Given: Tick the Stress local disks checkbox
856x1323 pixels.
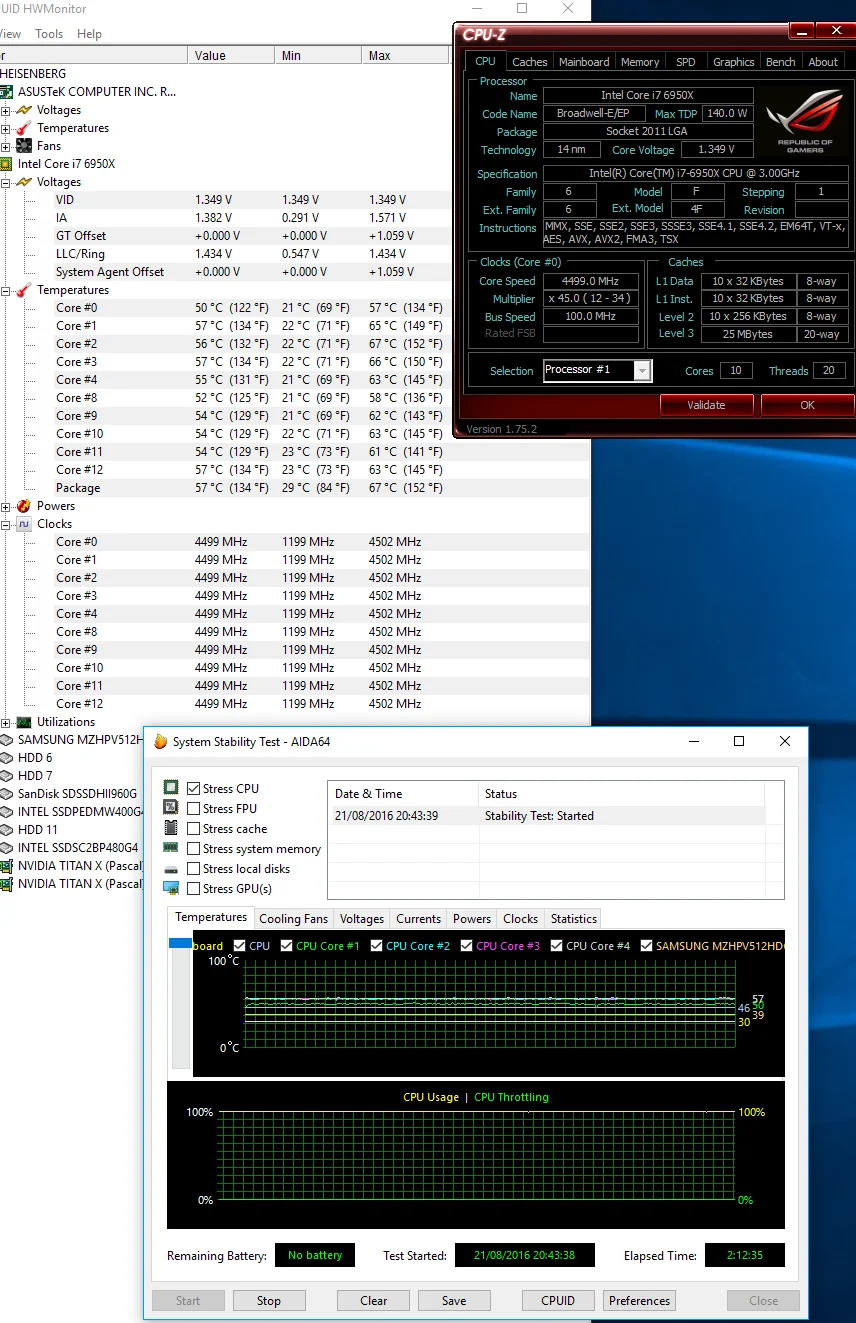Looking at the screenshot, I should coord(194,869).
